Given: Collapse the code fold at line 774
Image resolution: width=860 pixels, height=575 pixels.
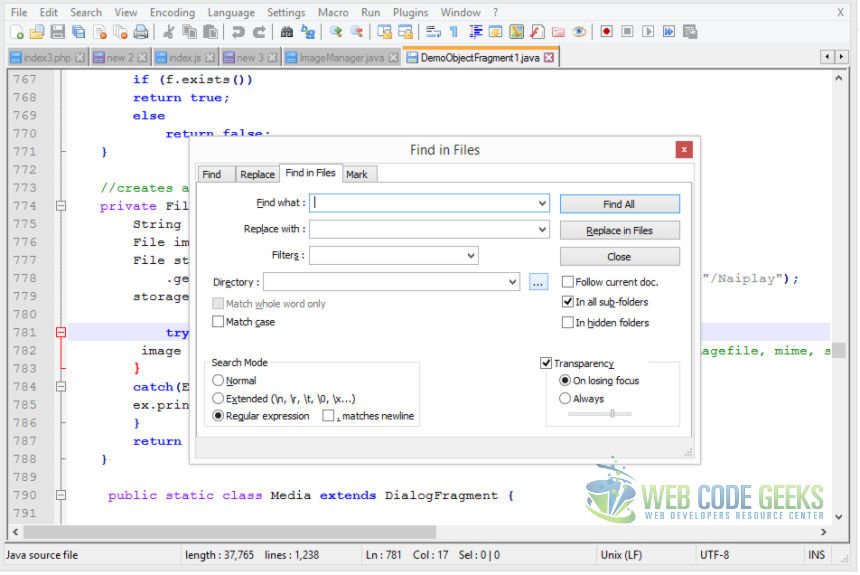Looking at the screenshot, I should click(61, 207).
